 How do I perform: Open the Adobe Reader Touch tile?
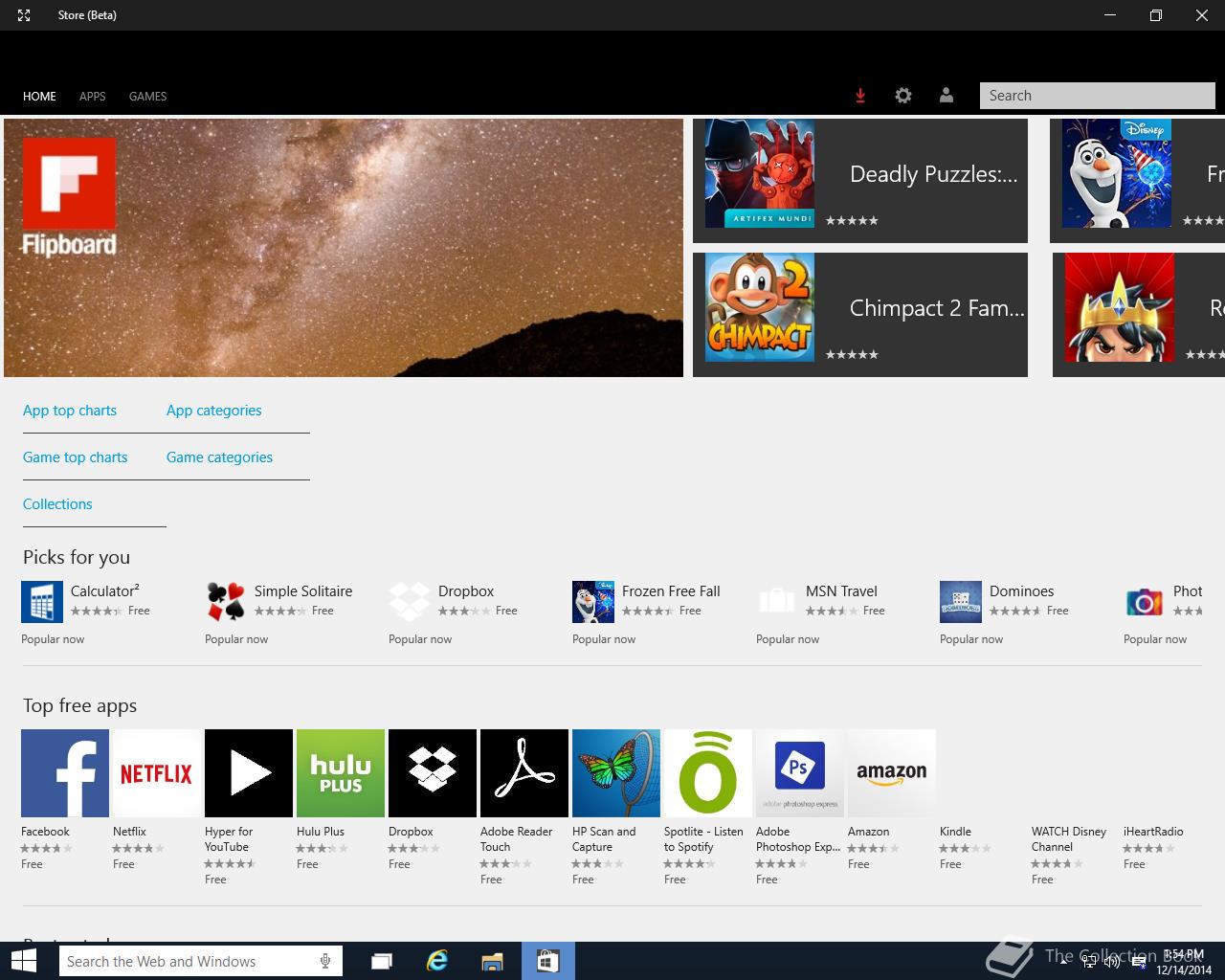click(x=524, y=773)
